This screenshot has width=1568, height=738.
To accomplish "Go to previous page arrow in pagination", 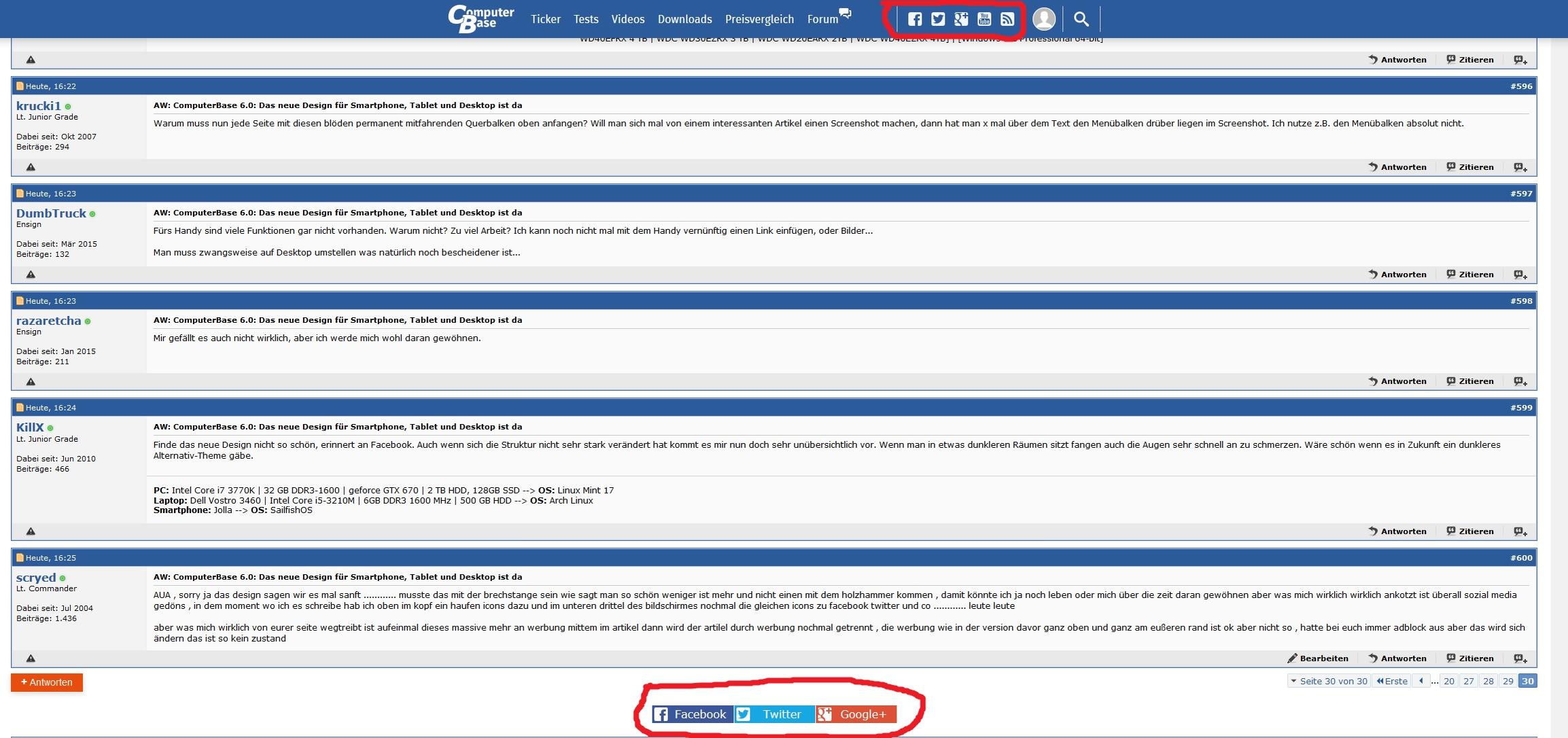I will pyautogui.click(x=1421, y=681).
